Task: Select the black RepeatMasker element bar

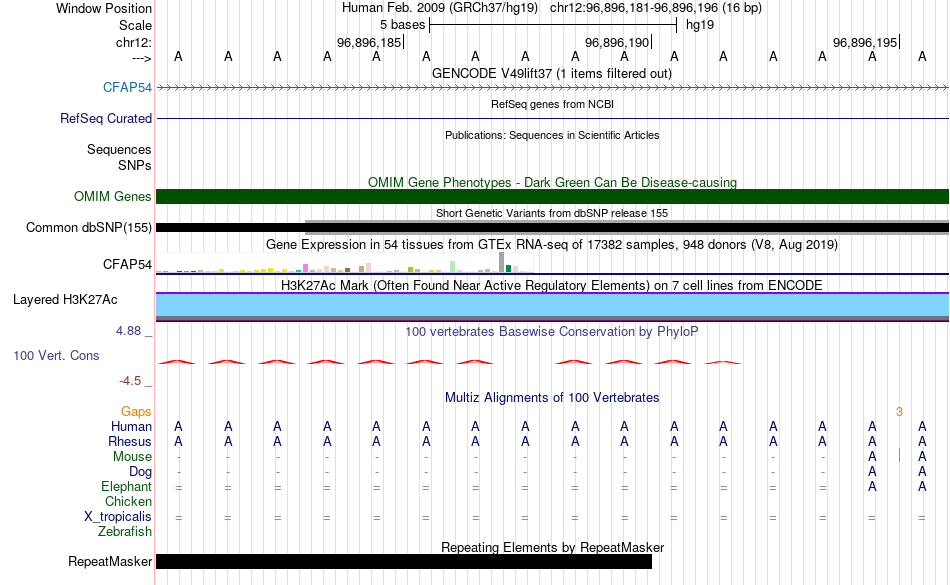Action: 404,561
